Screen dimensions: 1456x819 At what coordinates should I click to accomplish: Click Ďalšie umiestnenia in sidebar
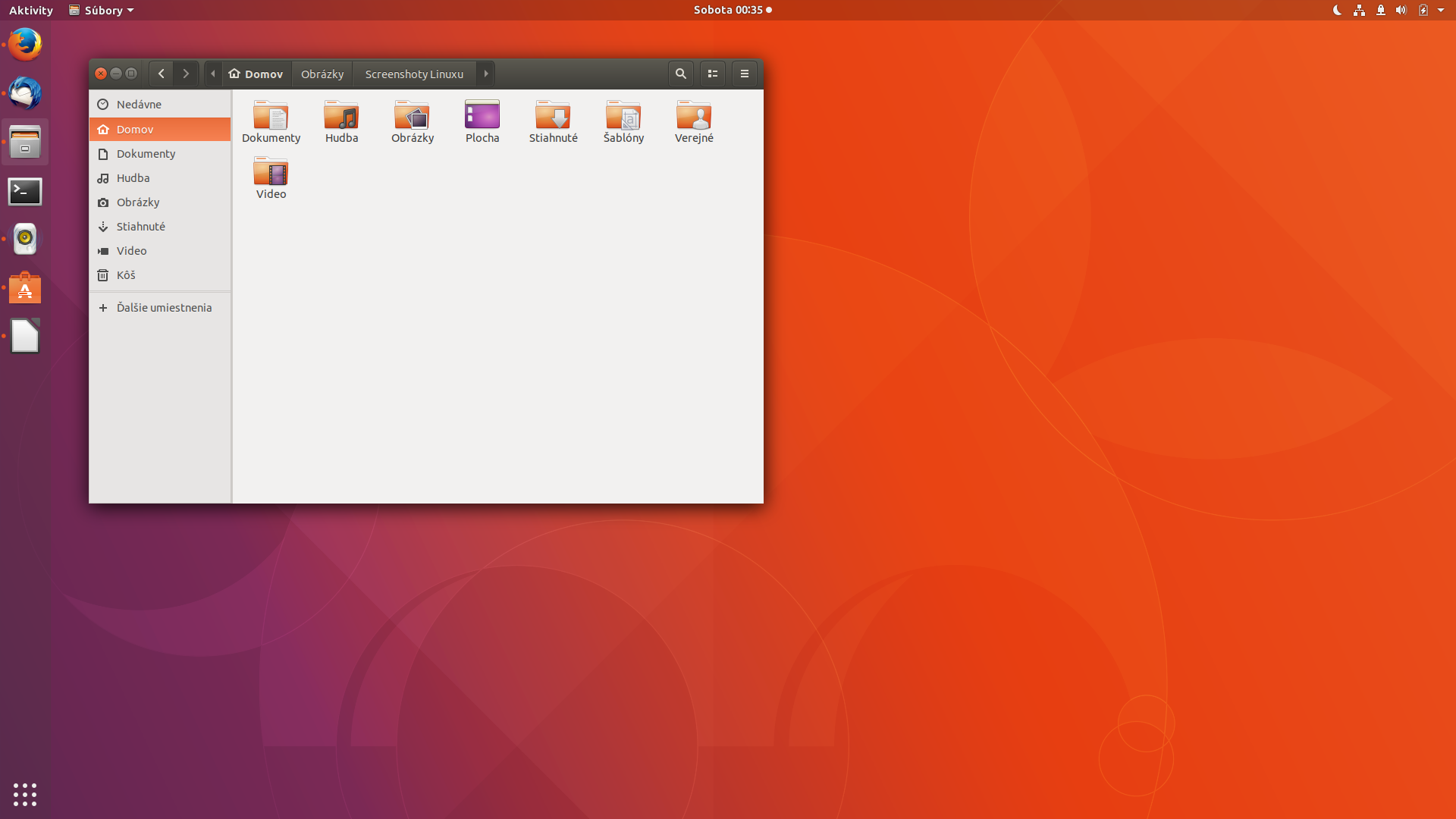[160, 308]
